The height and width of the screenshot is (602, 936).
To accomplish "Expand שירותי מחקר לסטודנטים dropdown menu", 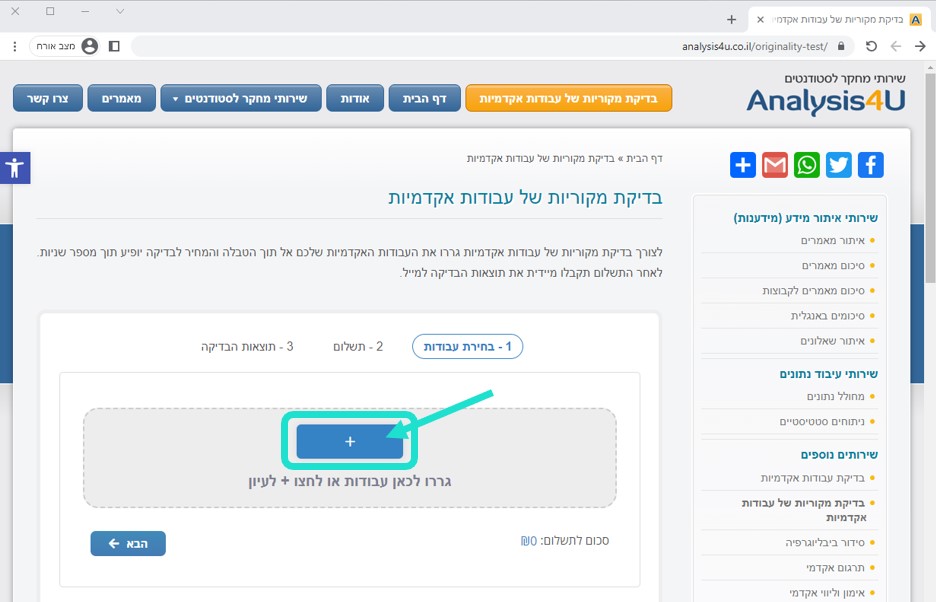I will 241,99.
